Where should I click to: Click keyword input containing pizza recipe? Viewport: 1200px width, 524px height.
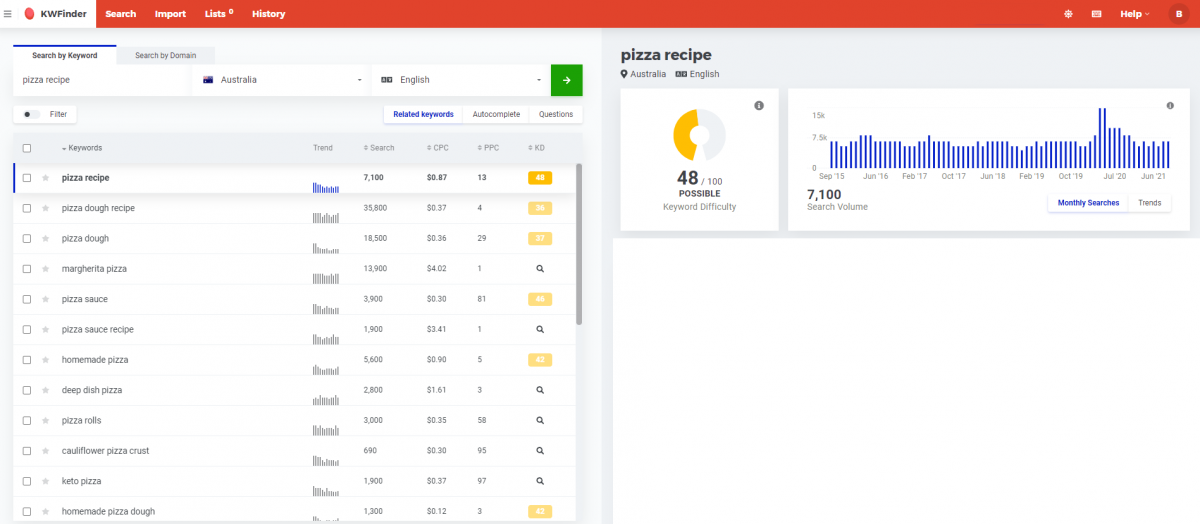click(102, 80)
